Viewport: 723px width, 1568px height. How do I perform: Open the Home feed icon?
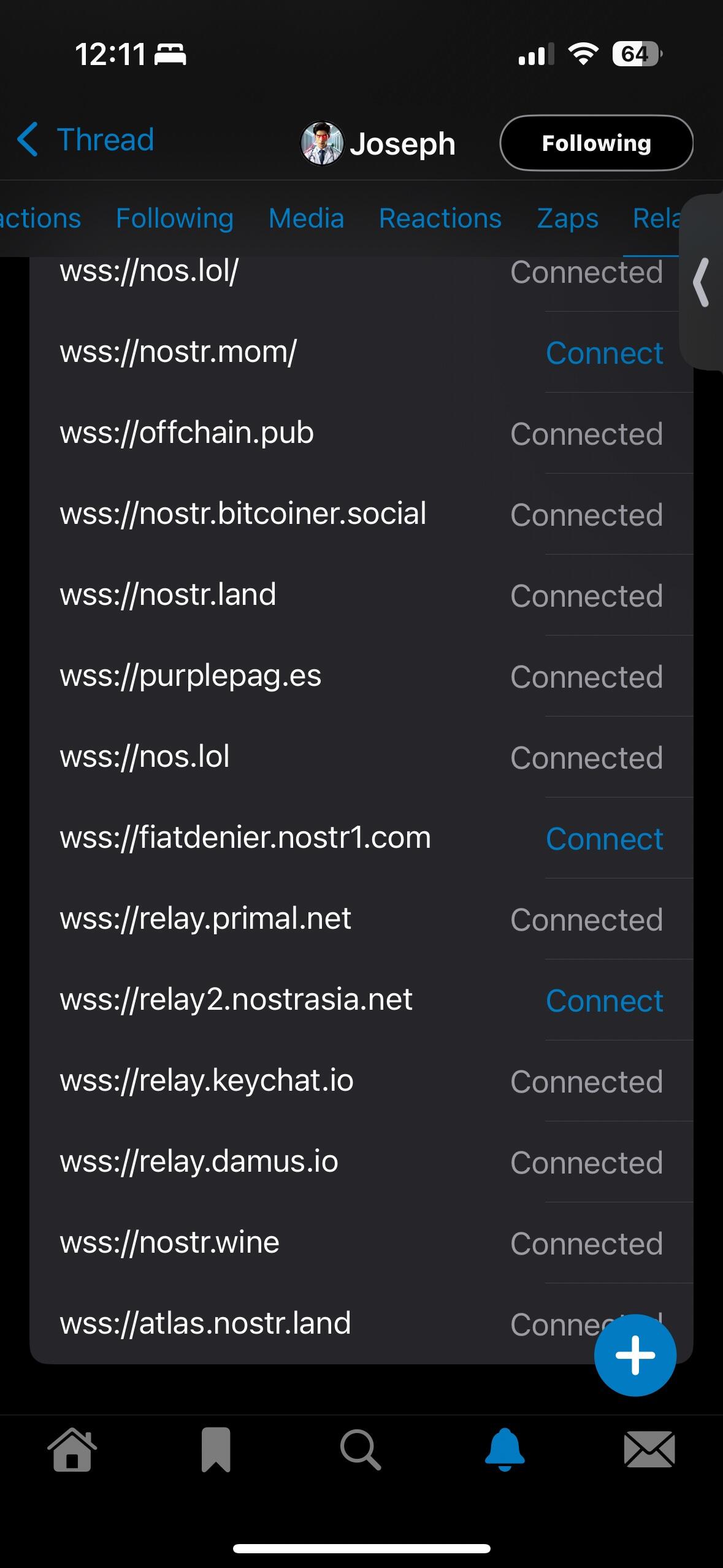(72, 1450)
